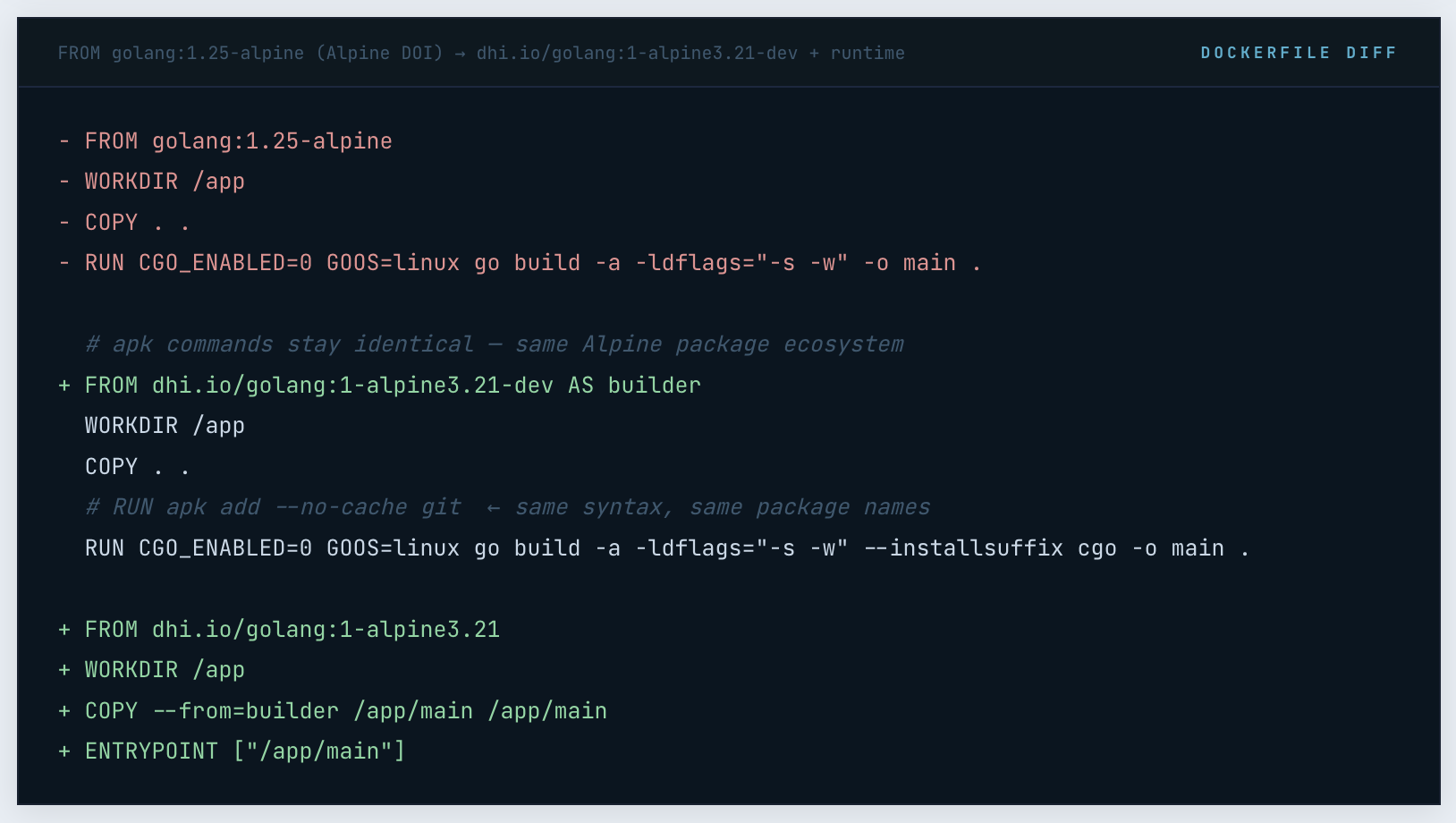Click the plus marker before the ENTRYPOINT line
This screenshot has height=823, width=1456.
pyautogui.click(x=64, y=751)
